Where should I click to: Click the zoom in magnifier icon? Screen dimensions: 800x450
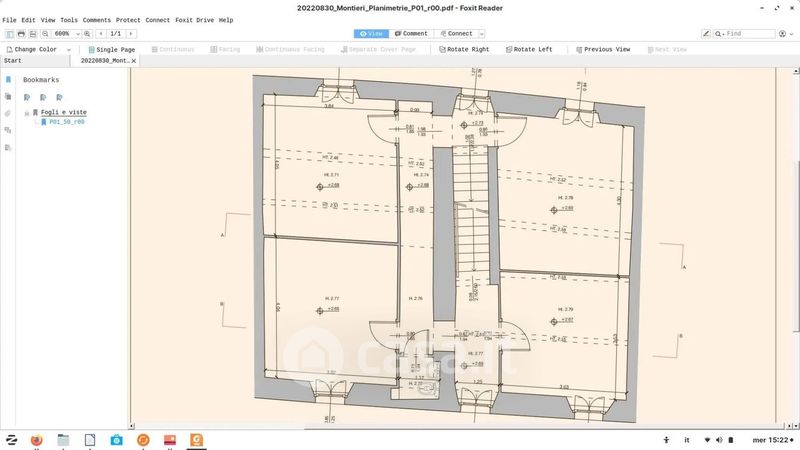[86, 34]
